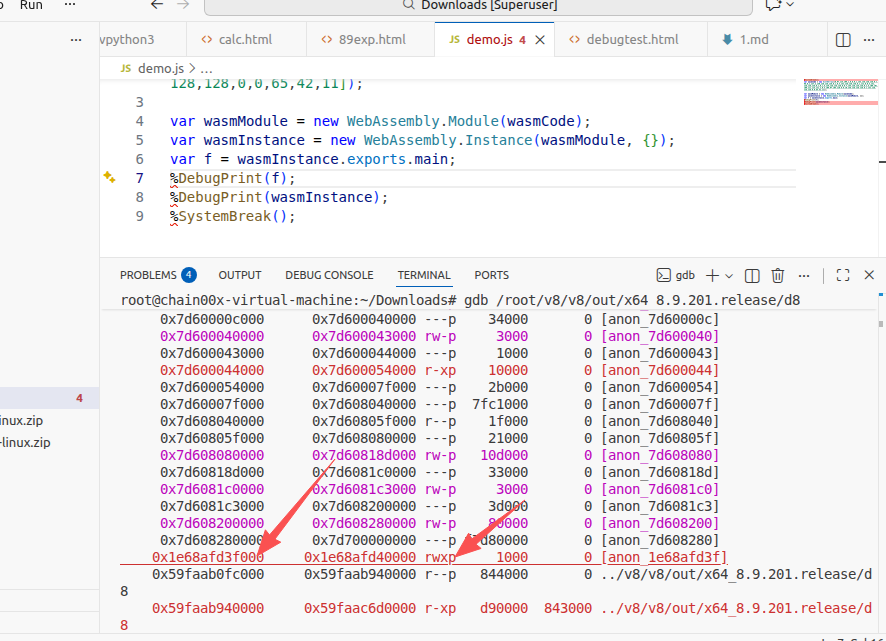This screenshot has width=886, height=641.
Task: Maximize the panel size
Action: click(x=843, y=275)
